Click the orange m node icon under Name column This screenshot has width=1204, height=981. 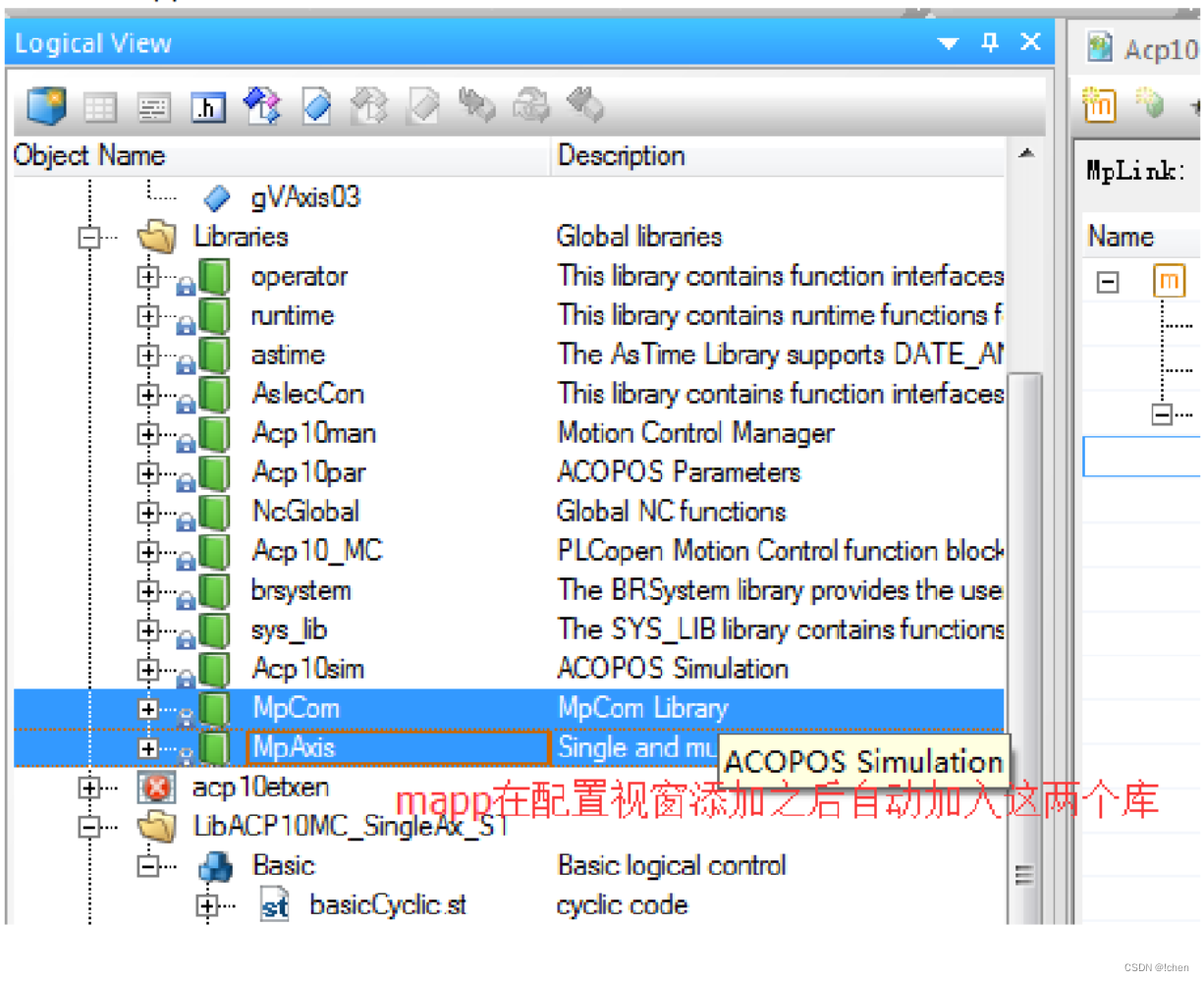point(1169,282)
